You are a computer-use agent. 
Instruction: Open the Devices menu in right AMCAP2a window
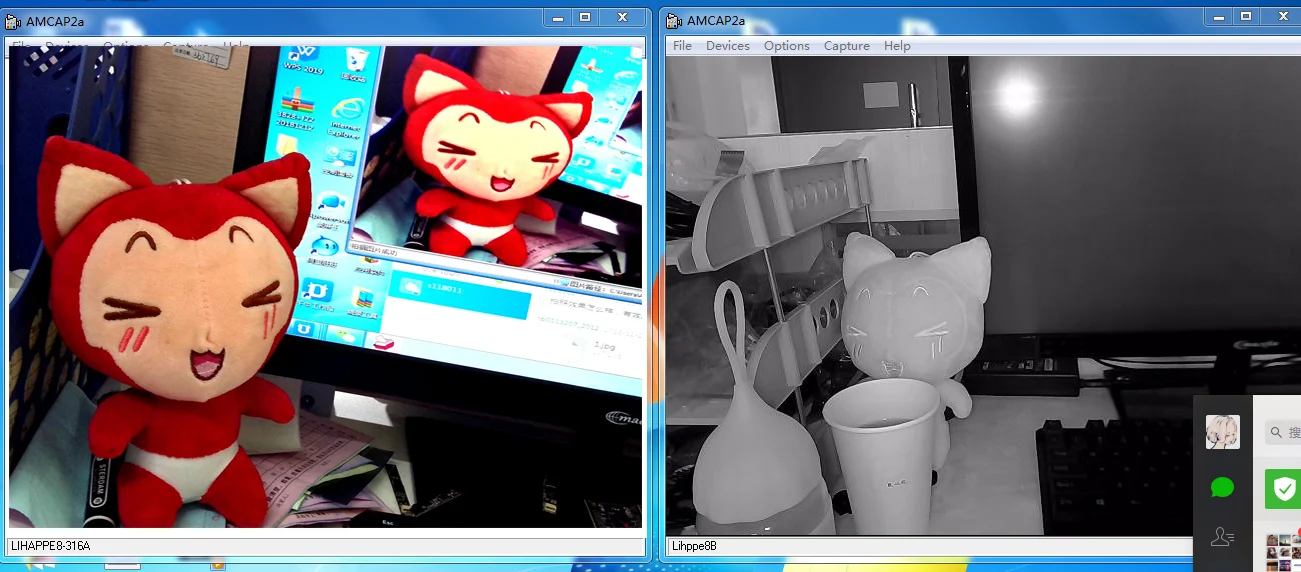coord(728,46)
